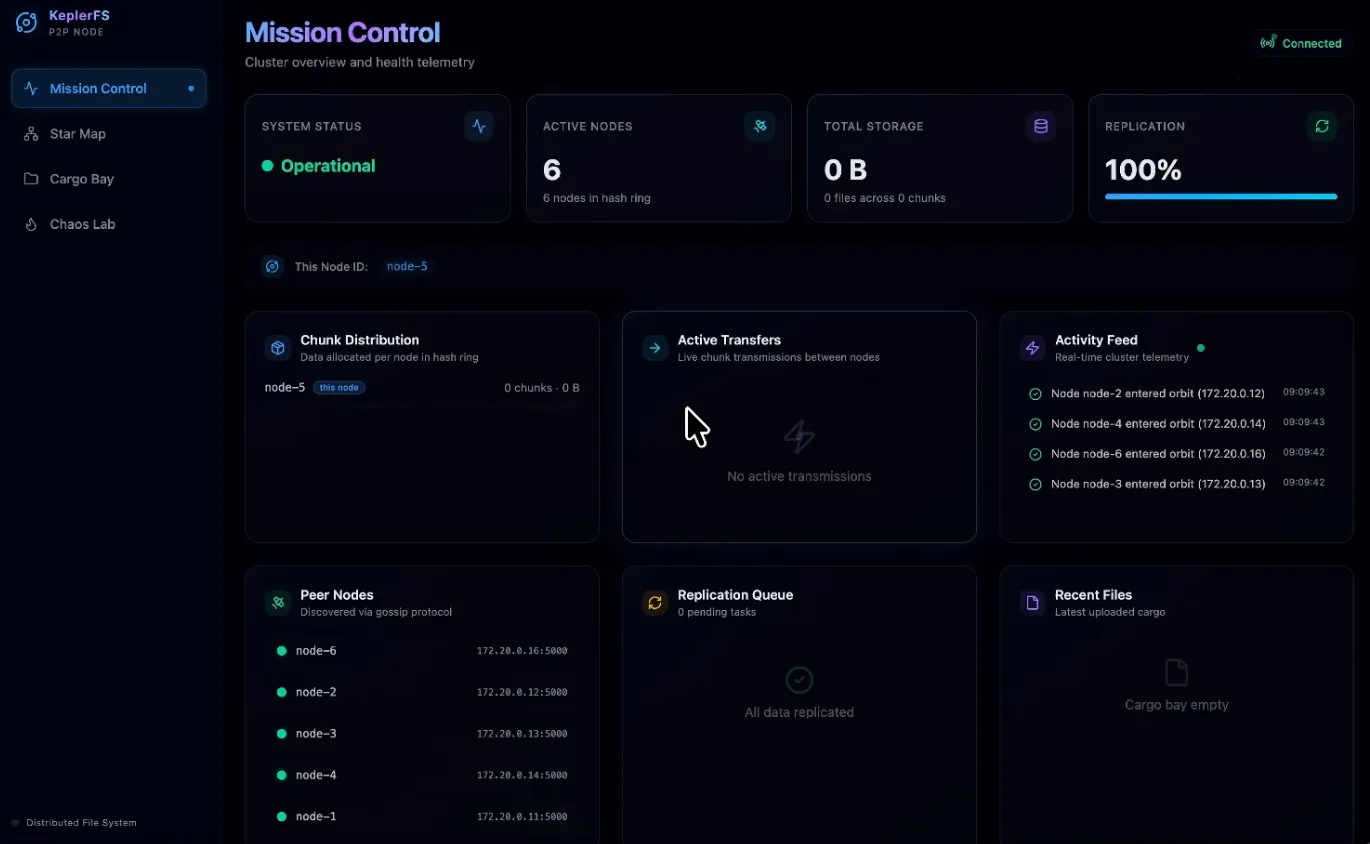
Task: Click the Active Transfers arrow icon
Action: [654, 347]
